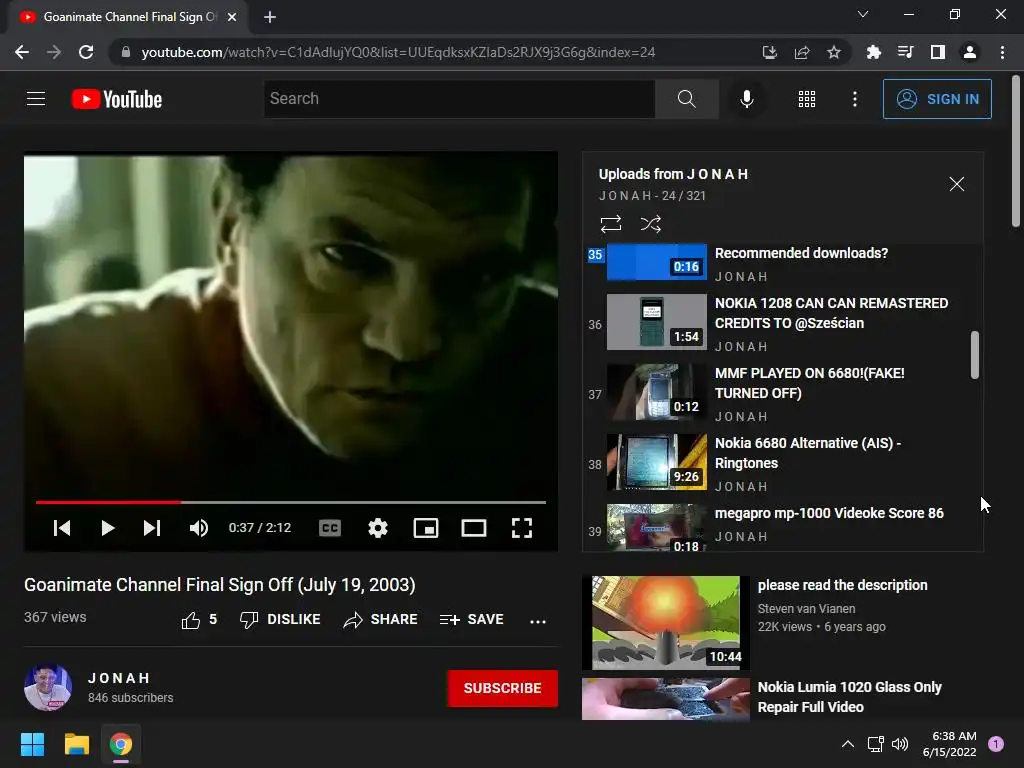Open Chrome media control icon
This screenshot has width=1024, height=768.
pyautogui.click(x=905, y=52)
